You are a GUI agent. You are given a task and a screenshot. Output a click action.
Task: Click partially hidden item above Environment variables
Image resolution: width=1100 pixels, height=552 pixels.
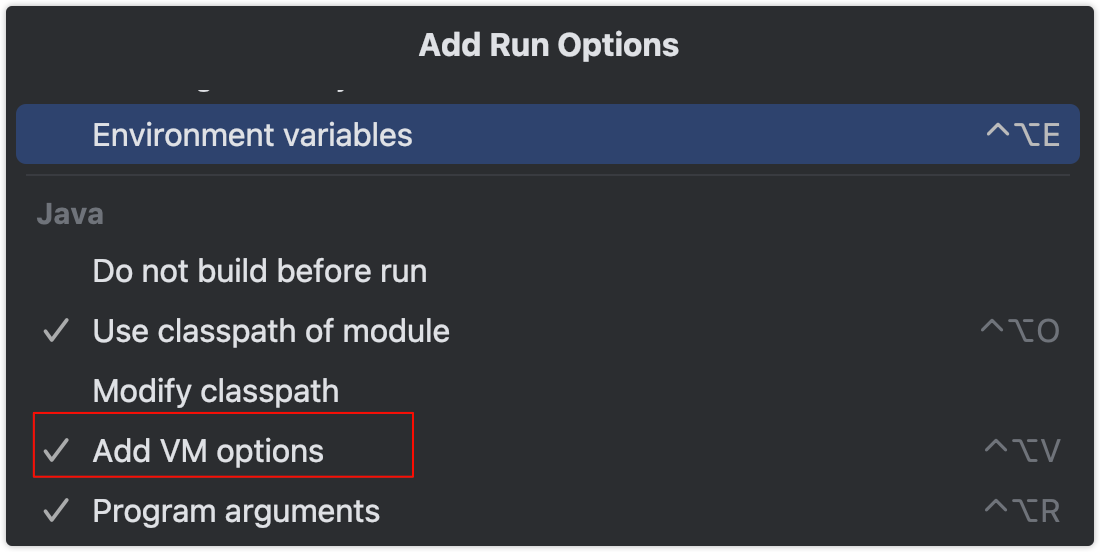pos(250,90)
